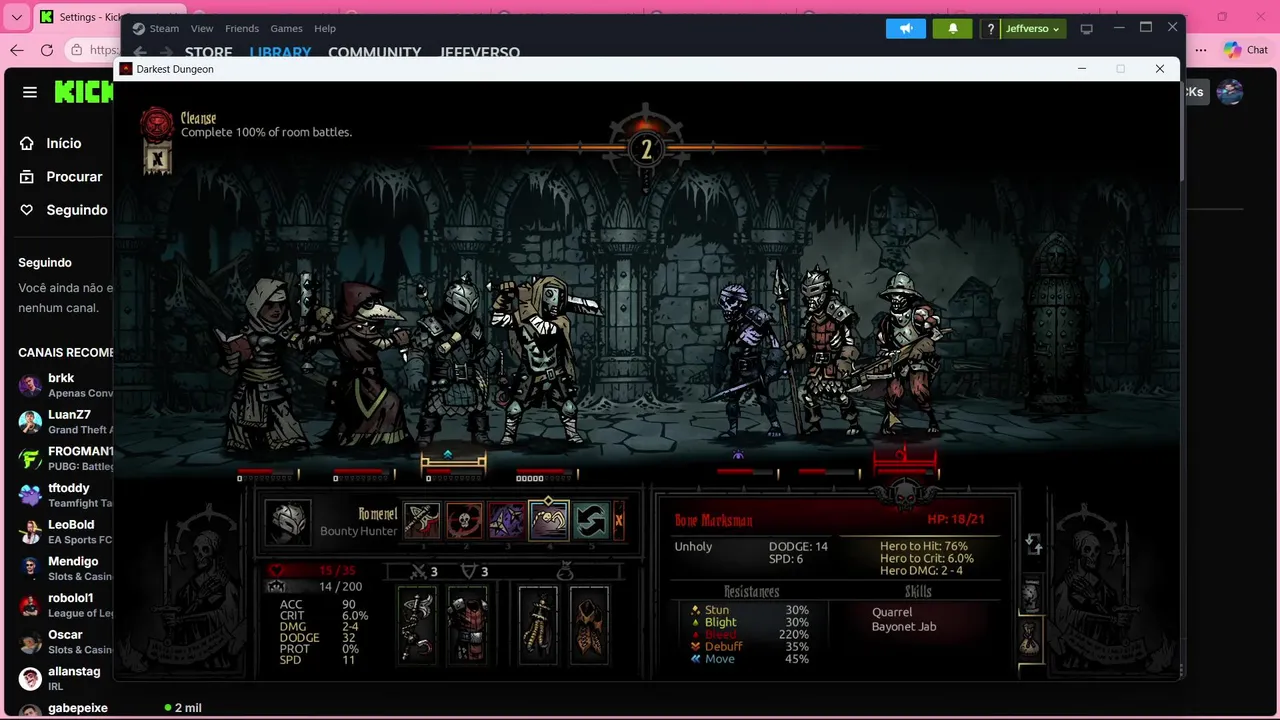
Task: Click the Steam back navigation arrow
Action: pyautogui.click(x=140, y=52)
